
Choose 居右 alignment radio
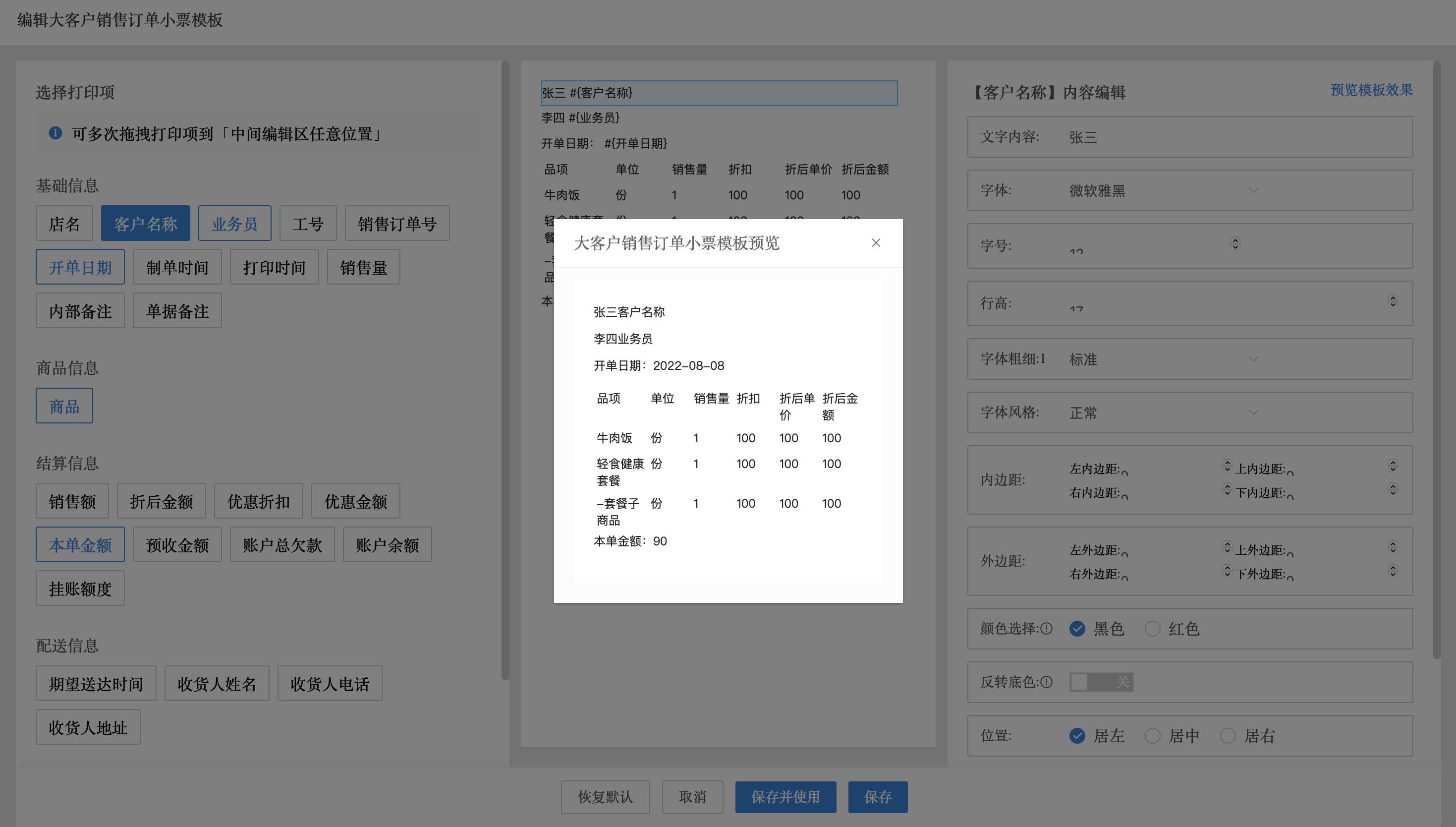(x=1228, y=736)
